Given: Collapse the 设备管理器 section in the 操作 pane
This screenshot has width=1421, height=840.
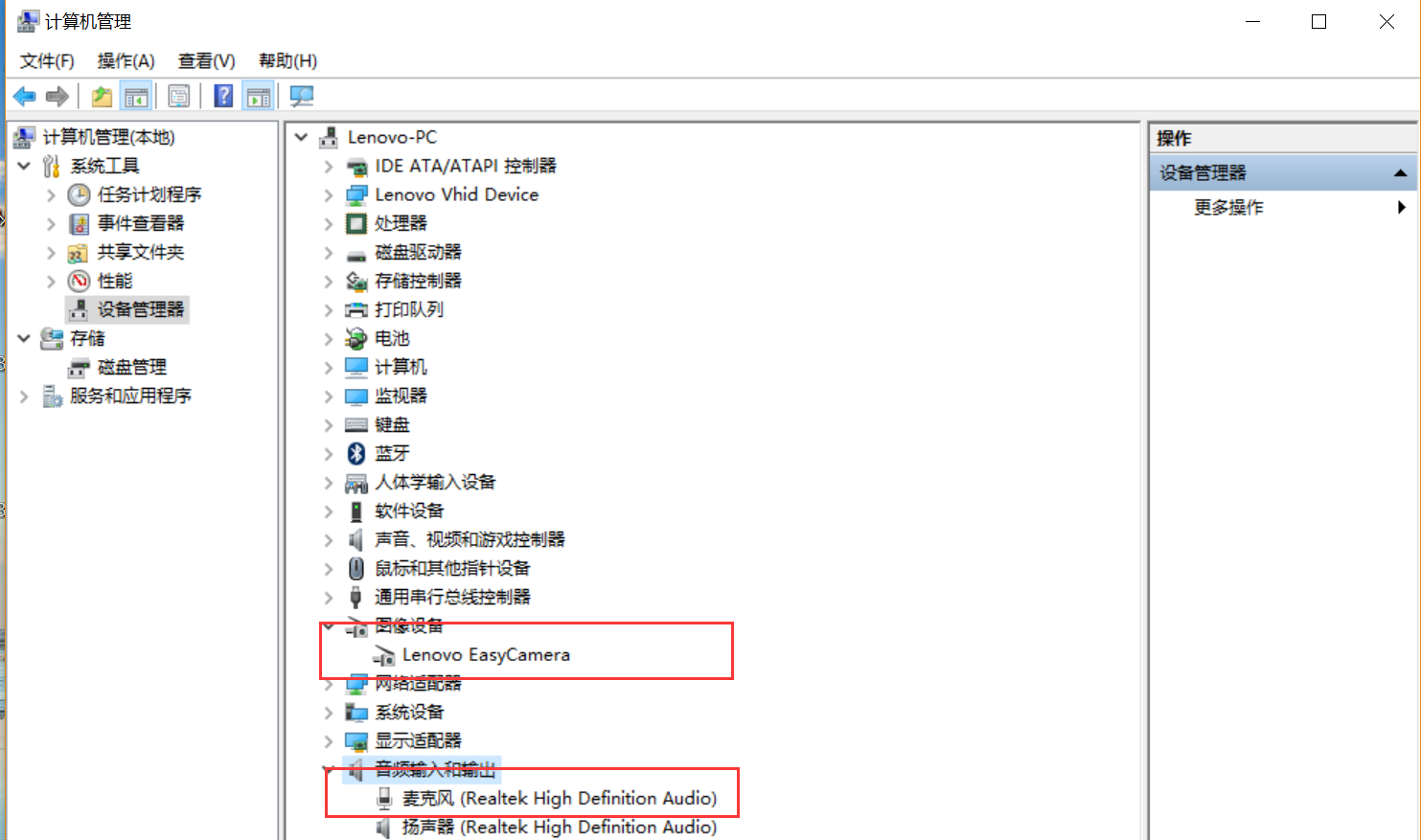Looking at the screenshot, I should pos(1400,173).
